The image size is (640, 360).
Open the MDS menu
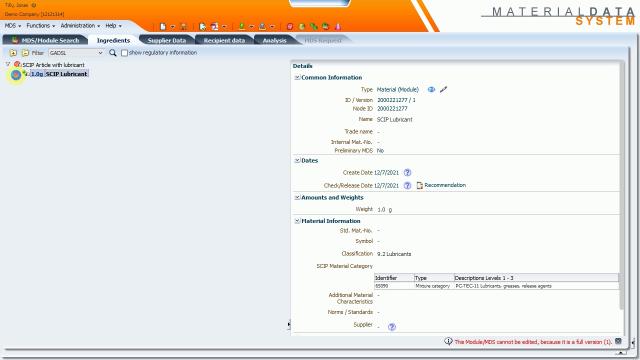point(13,26)
